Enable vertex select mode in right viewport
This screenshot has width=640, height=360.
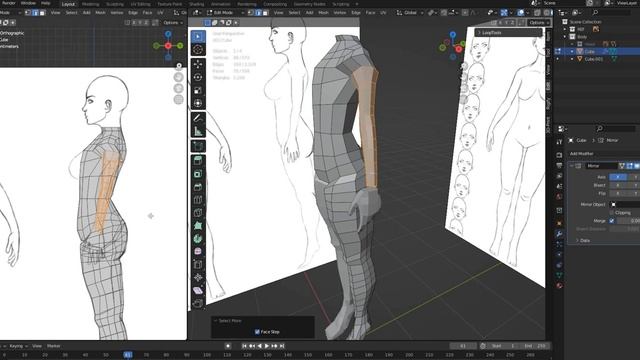[x=251, y=13]
